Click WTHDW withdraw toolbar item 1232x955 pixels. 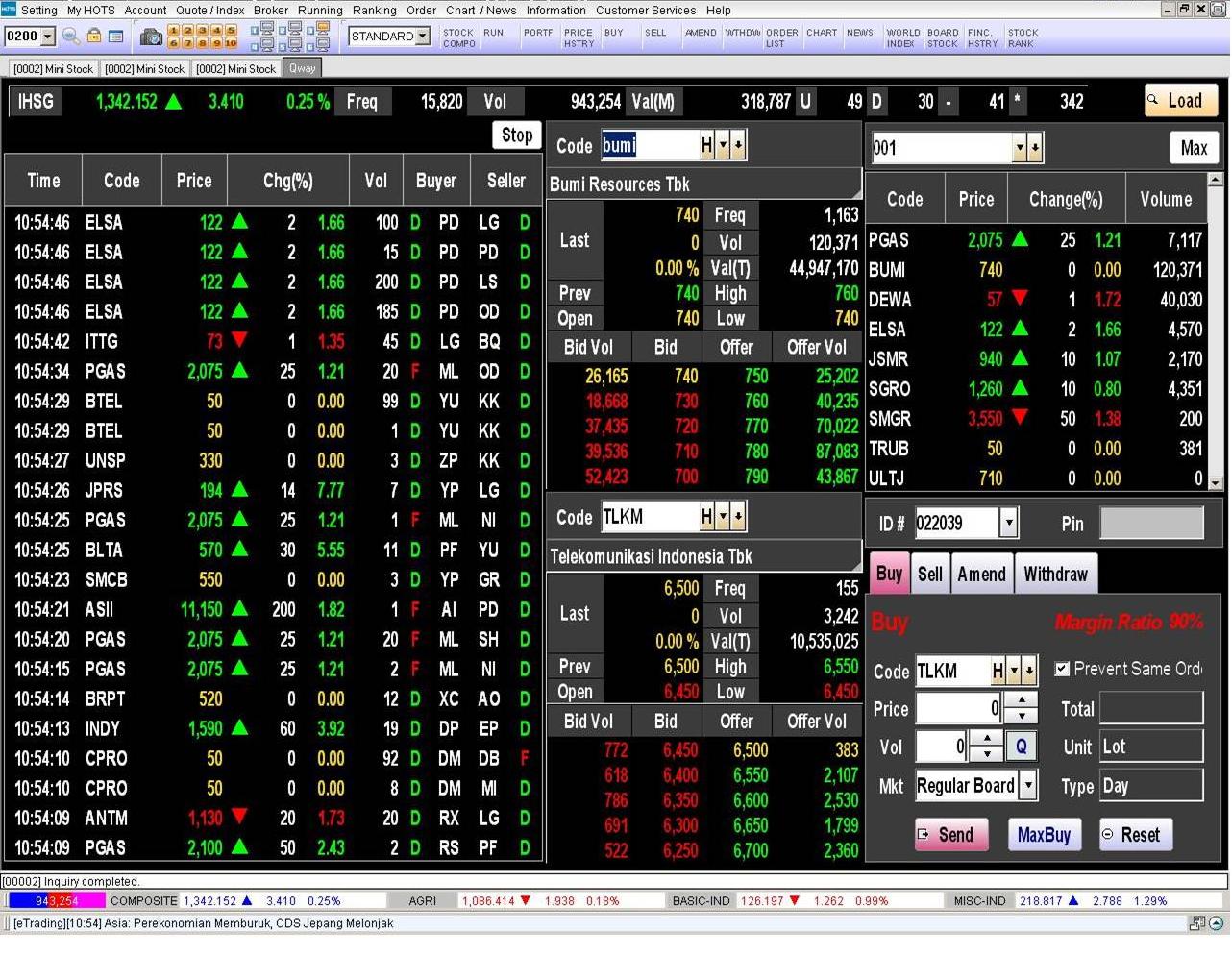coord(743,33)
